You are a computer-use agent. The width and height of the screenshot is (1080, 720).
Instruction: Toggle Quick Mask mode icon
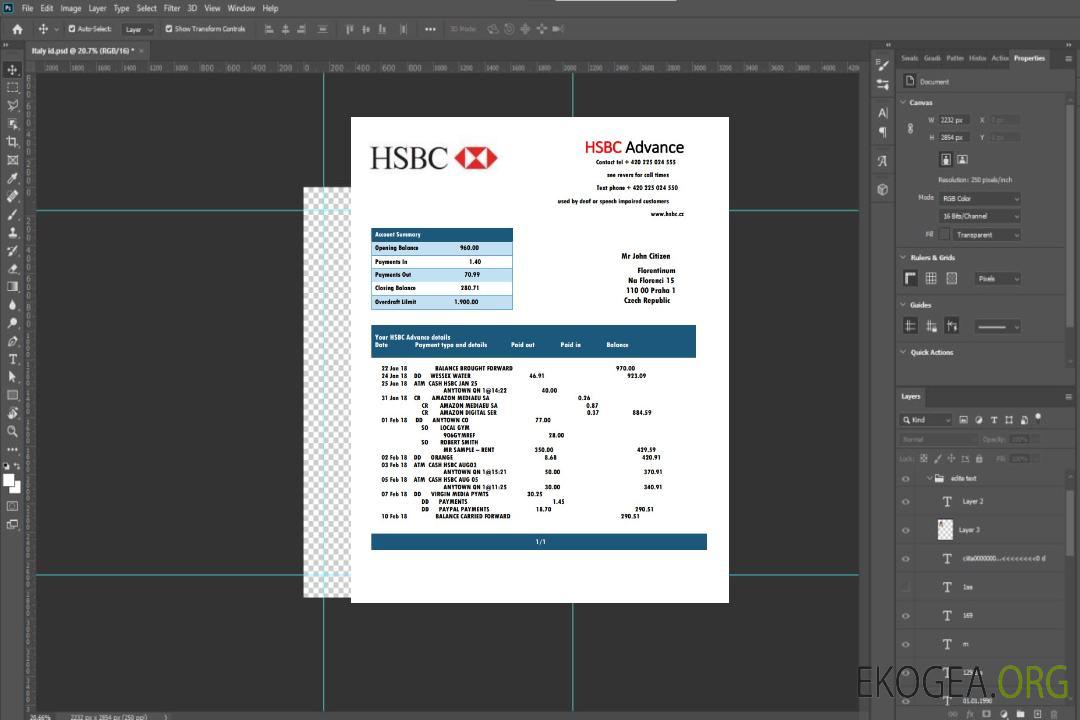coord(12,506)
